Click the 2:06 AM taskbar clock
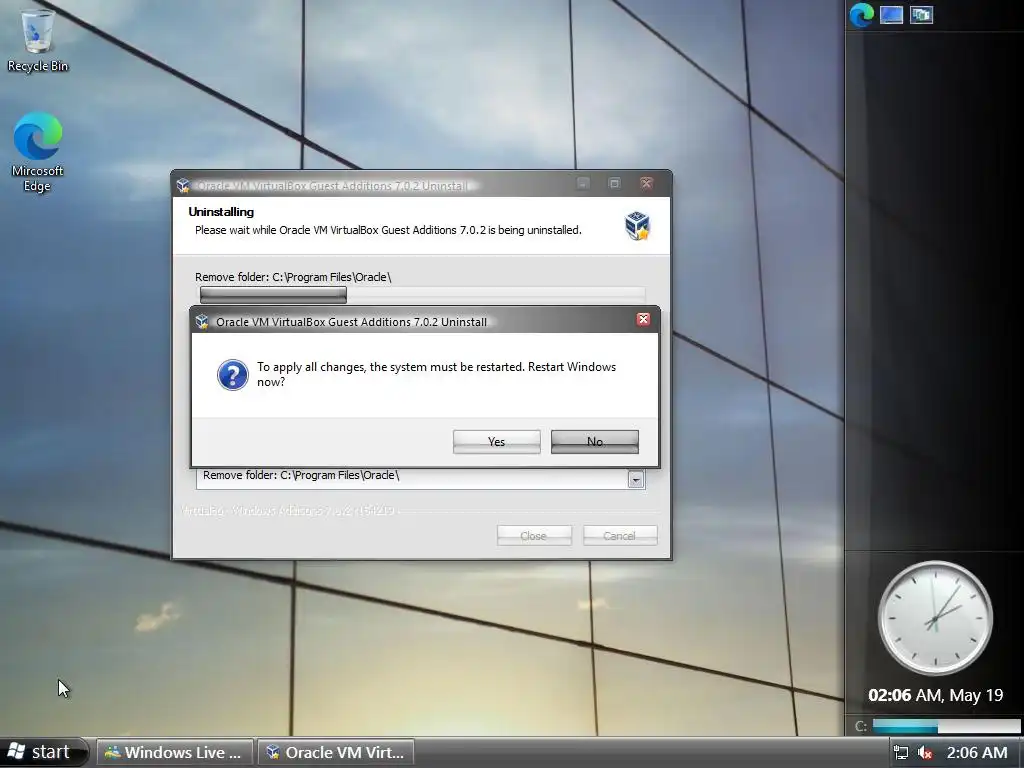This screenshot has width=1024, height=768. pyautogui.click(x=977, y=752)
